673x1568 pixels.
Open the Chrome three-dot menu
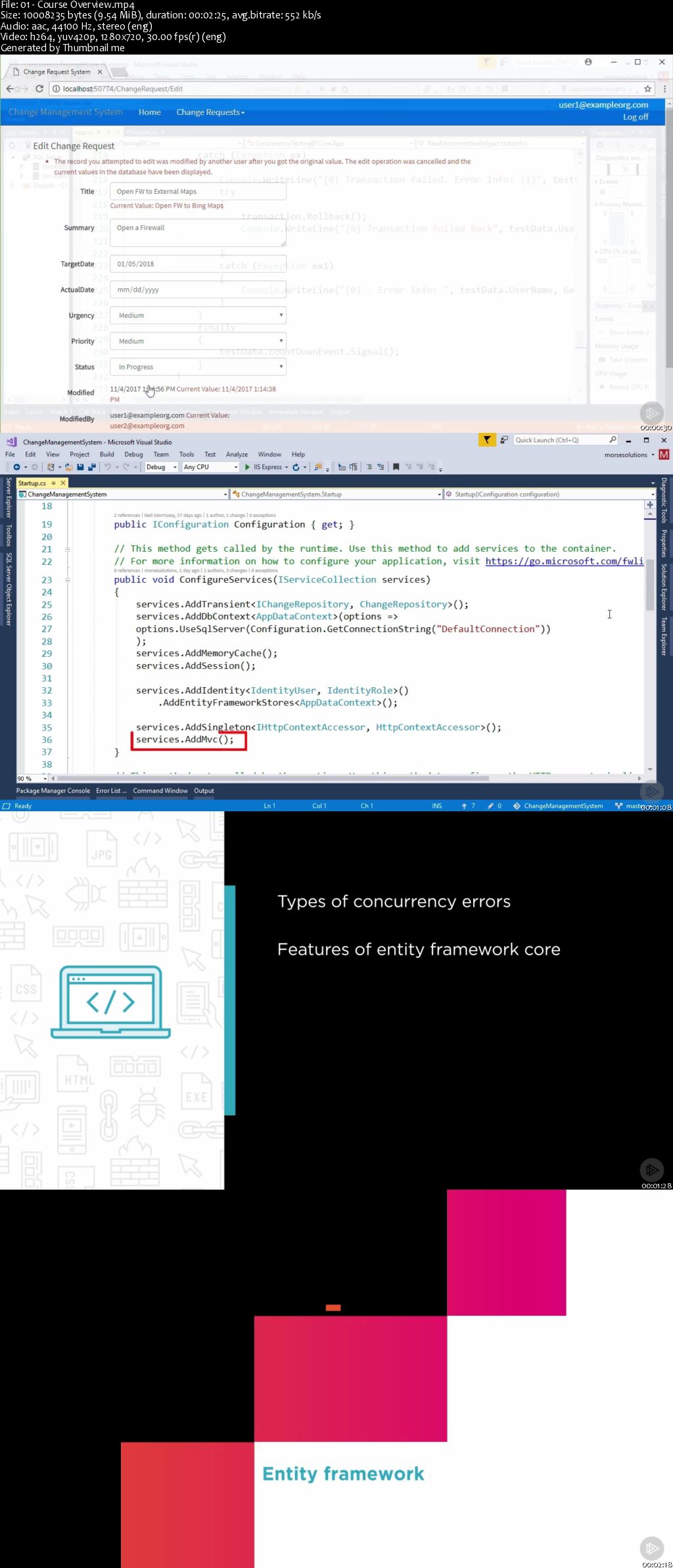click(x=664, y=89)
